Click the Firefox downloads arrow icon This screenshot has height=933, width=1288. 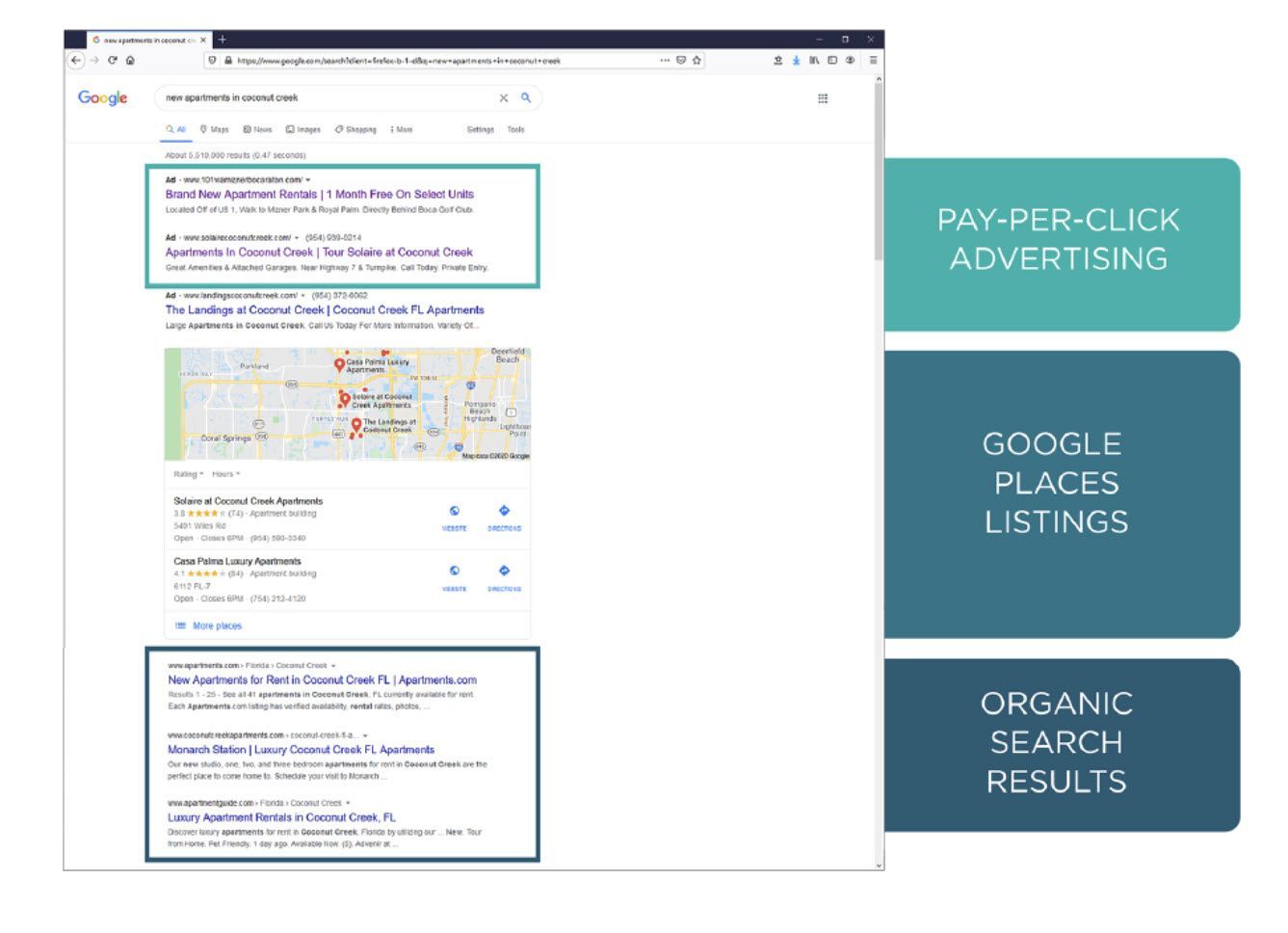[796, 60]
